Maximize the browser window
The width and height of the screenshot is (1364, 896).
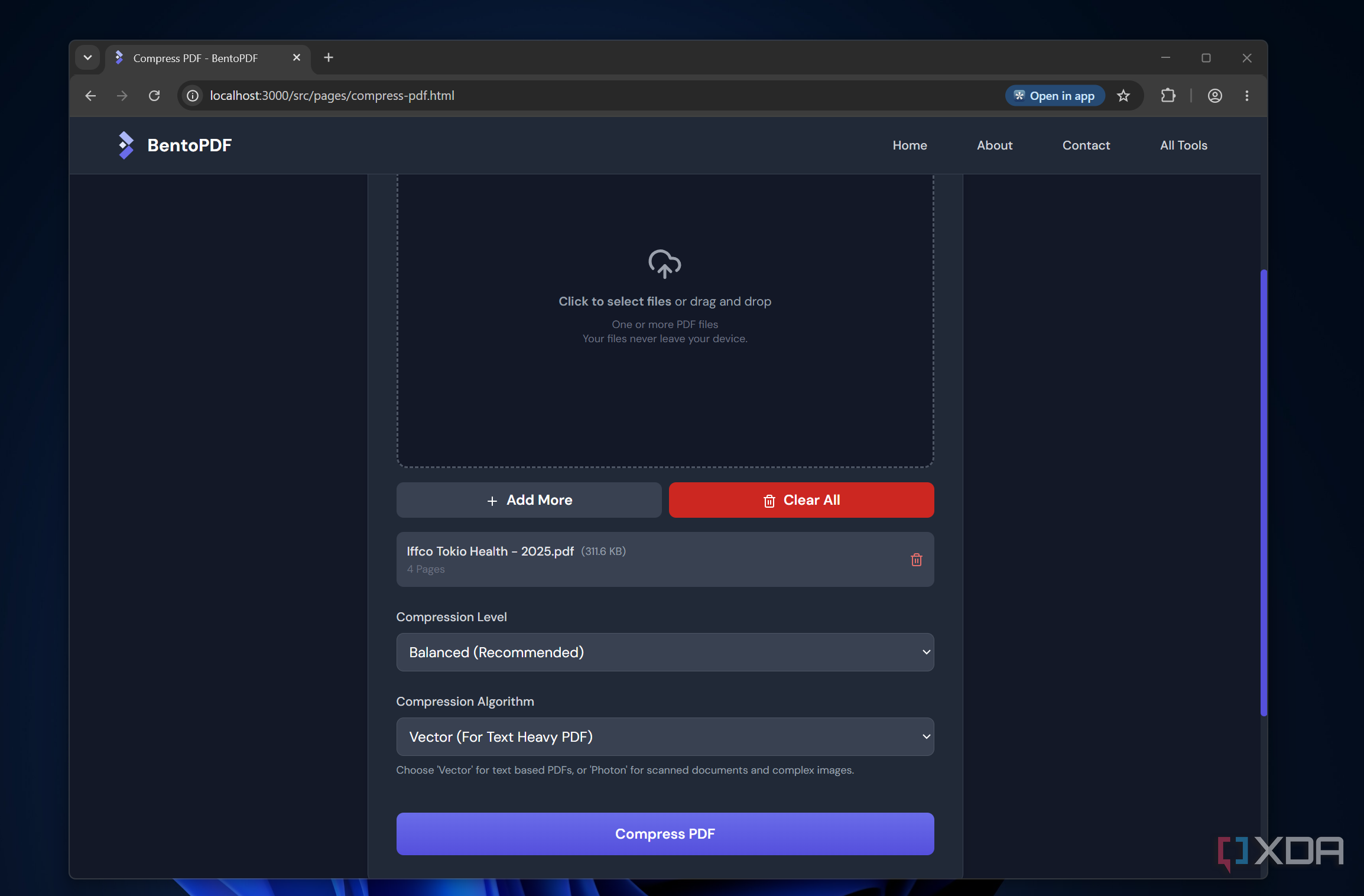point(1206,57)
